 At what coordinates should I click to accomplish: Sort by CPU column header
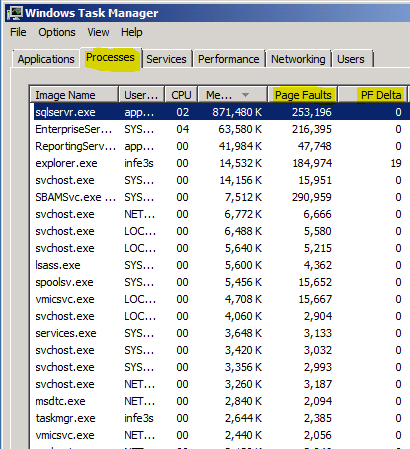[x=181, y=95]
